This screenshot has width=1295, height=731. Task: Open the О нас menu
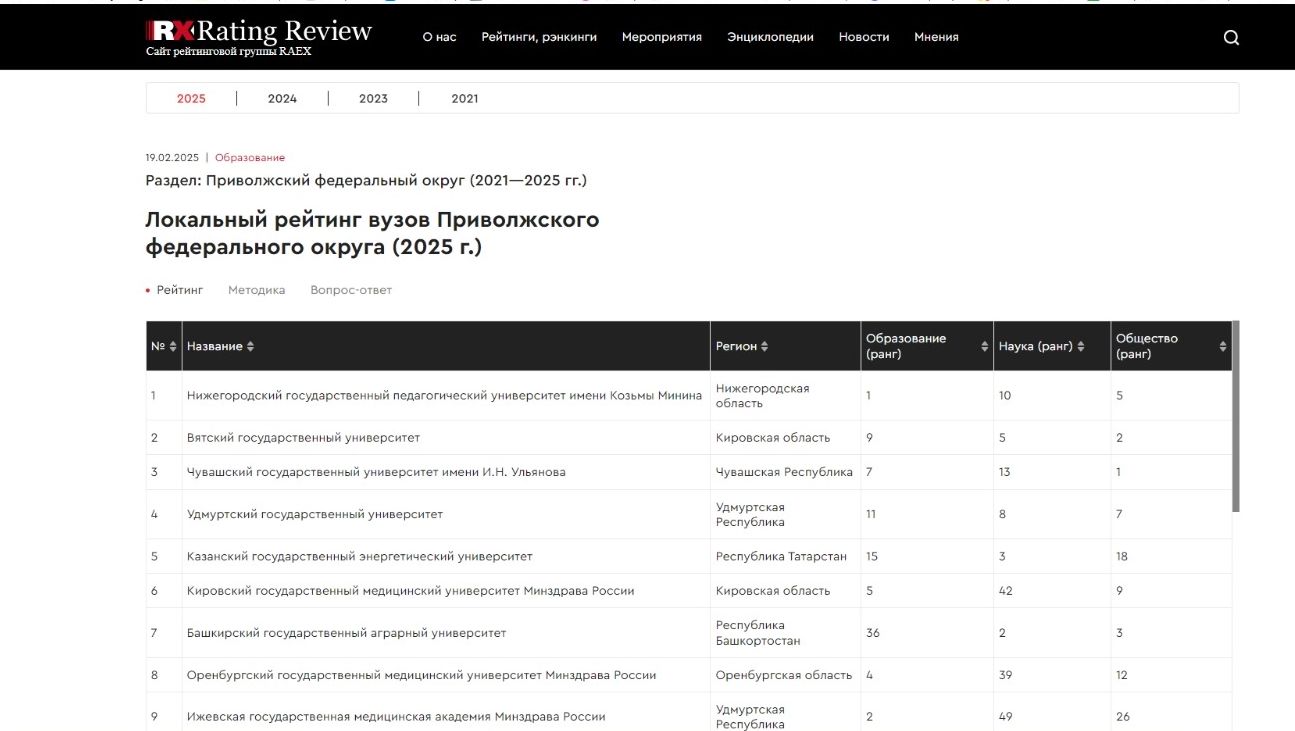(439, 37)
